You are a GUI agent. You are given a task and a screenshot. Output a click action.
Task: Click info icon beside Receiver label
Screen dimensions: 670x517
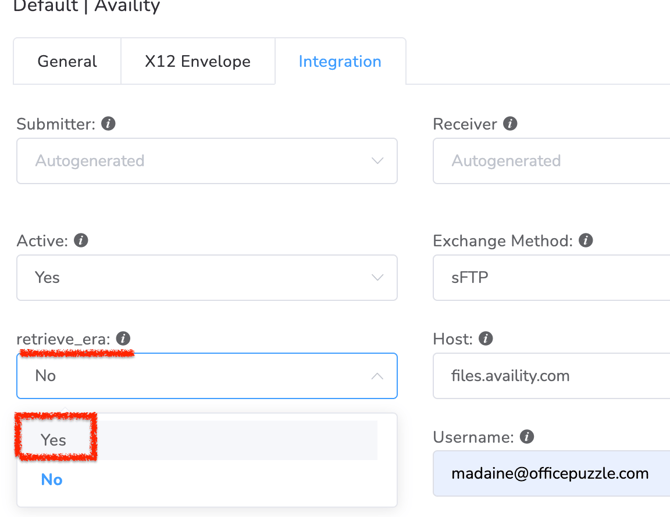click(x=510, y=124)
